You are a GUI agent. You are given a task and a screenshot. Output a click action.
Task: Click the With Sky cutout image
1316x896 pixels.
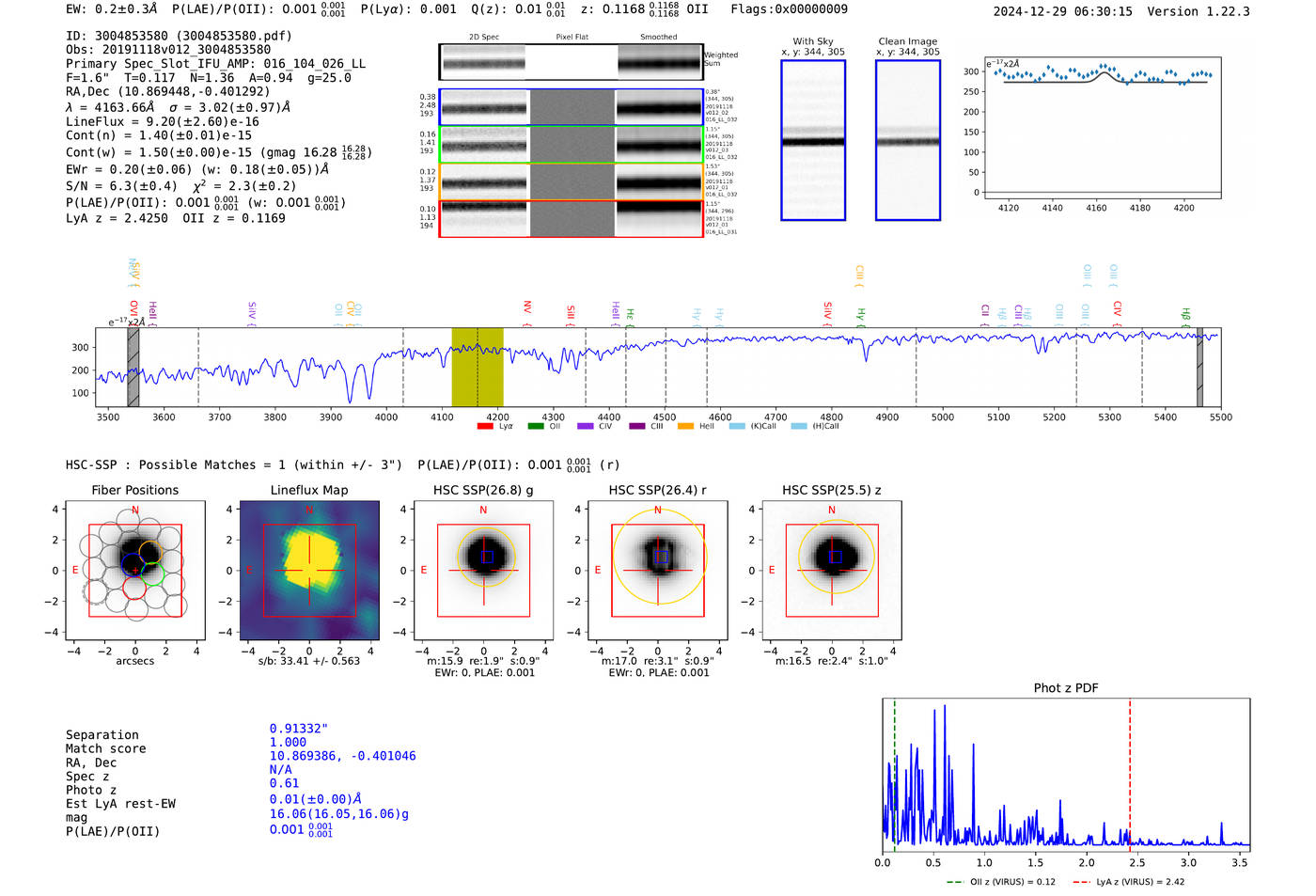813,140
